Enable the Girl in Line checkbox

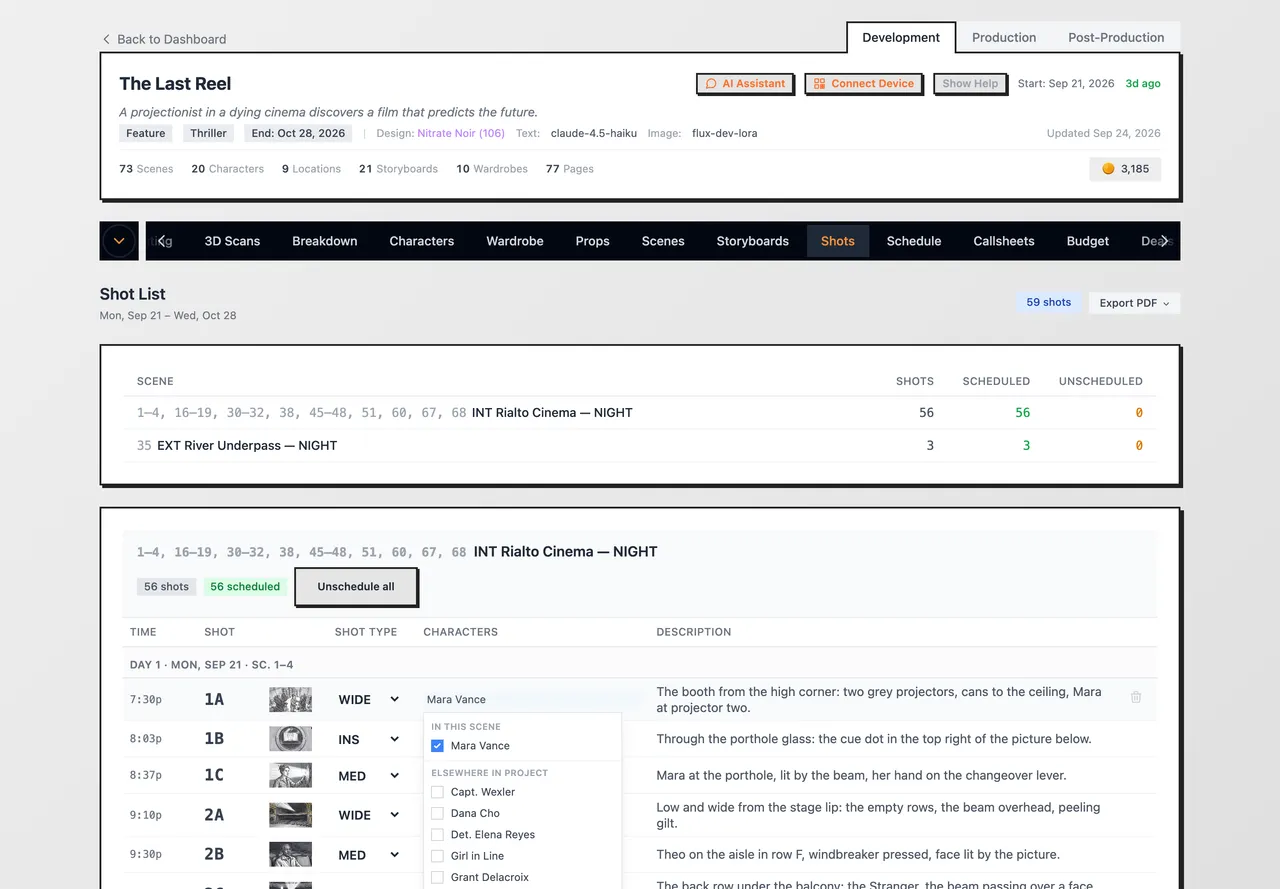437,856
